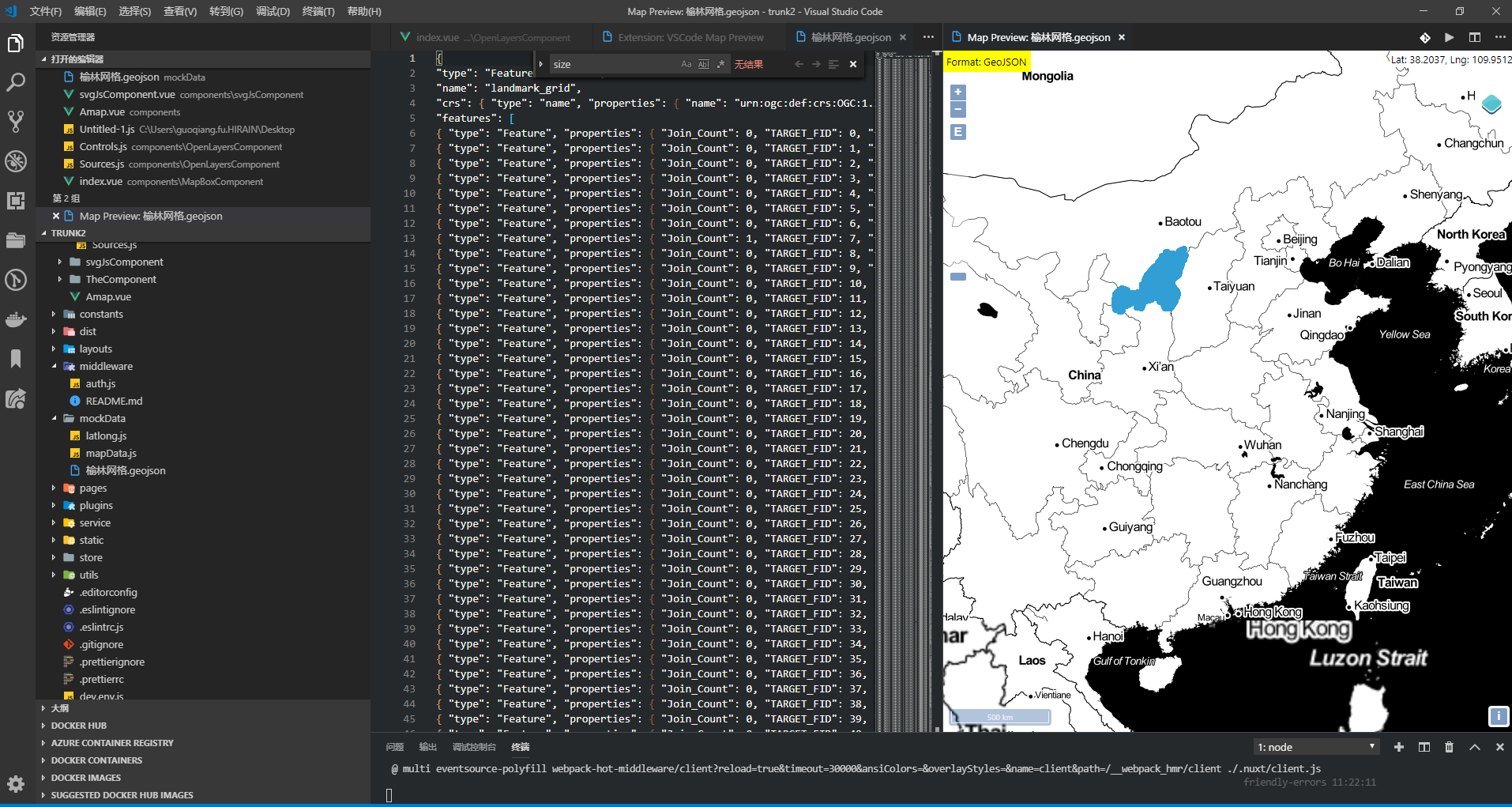Go to previous match in find widget
1512x807 pixels.
click(799, 64)
